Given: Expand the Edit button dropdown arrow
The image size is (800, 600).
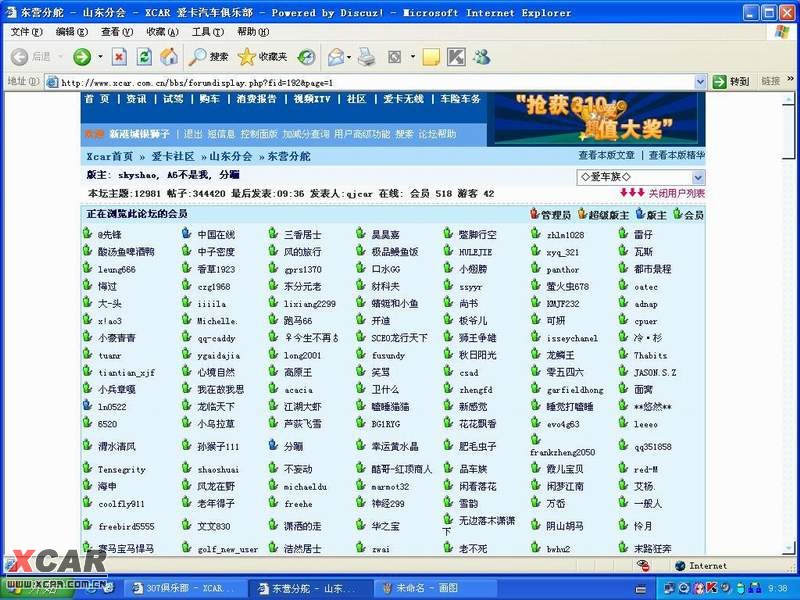Looking at the screenshot, I should pyautogui.click(x=412, y=57).
